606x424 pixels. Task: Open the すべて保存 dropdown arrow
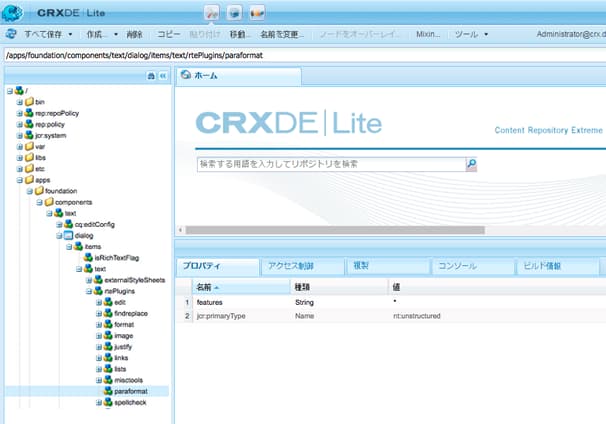(70, 34)
